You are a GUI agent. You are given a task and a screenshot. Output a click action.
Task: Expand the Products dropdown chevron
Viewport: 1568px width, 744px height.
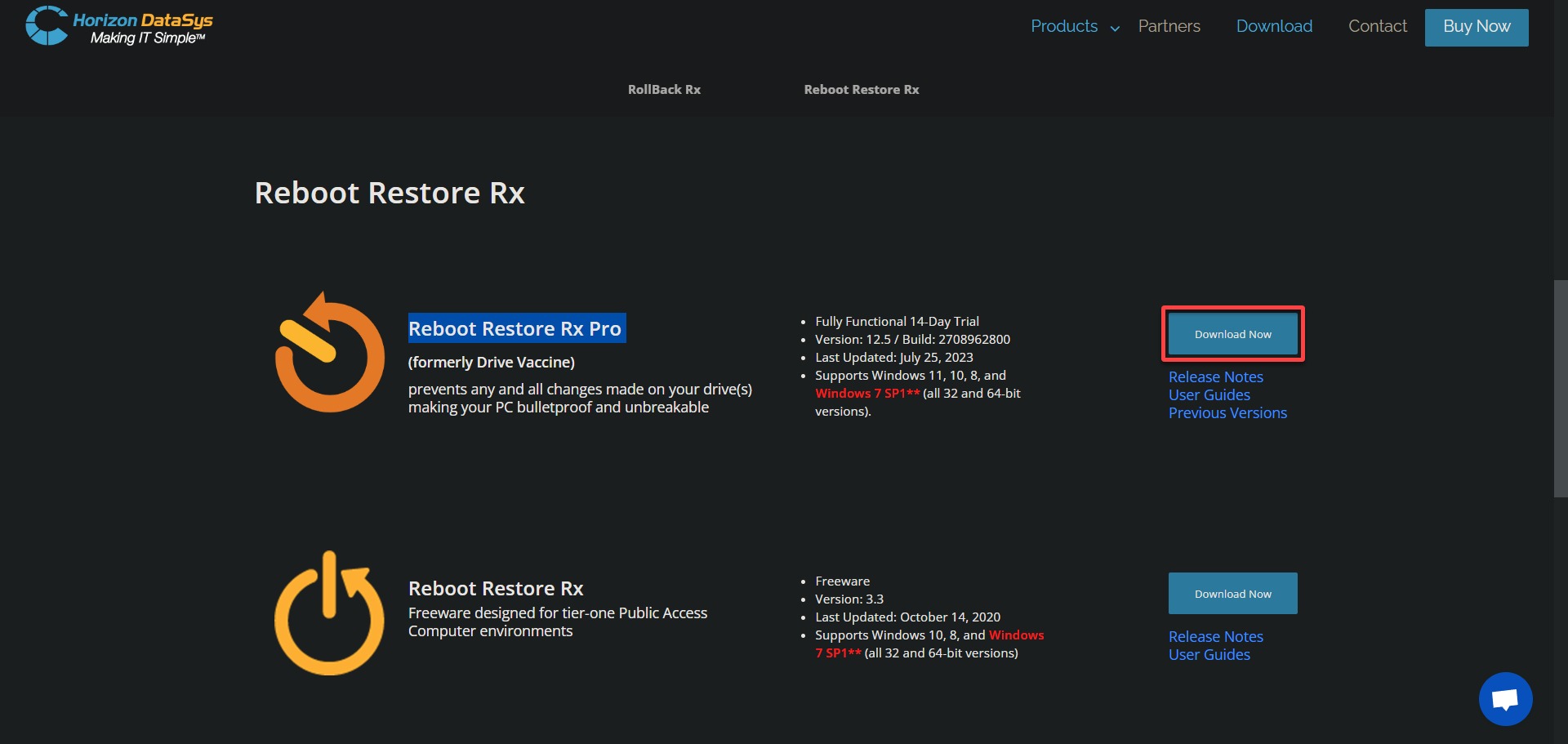click(x=1115, y=29)
